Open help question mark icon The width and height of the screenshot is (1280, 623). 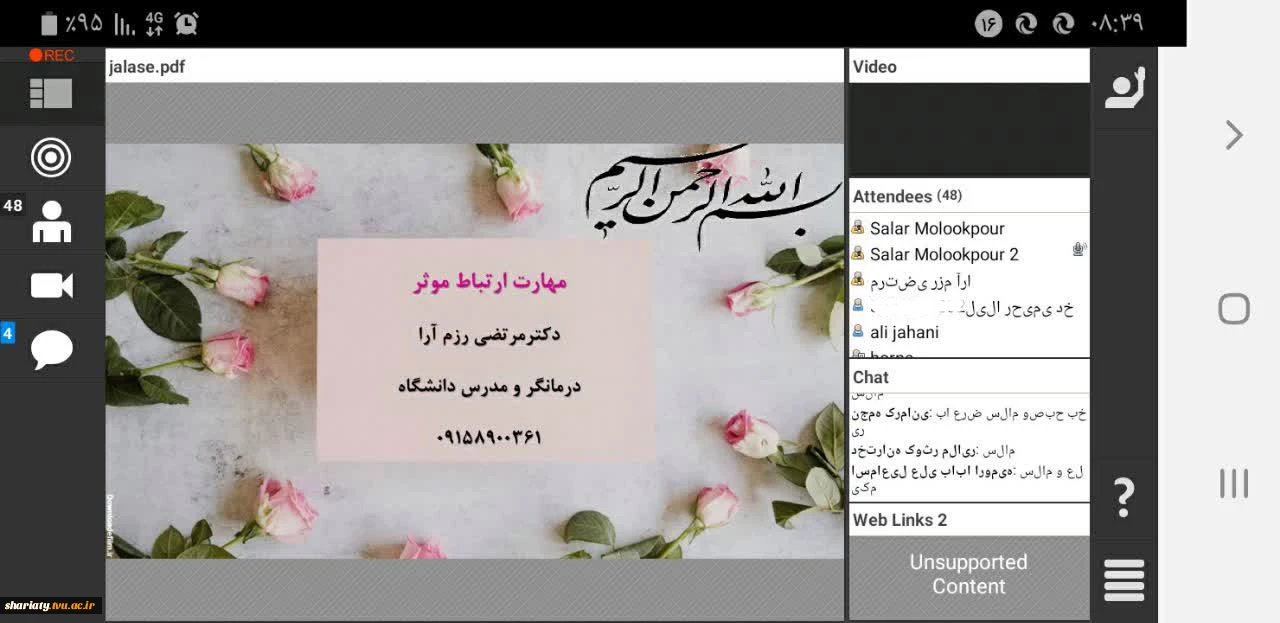click(1124, 497)
